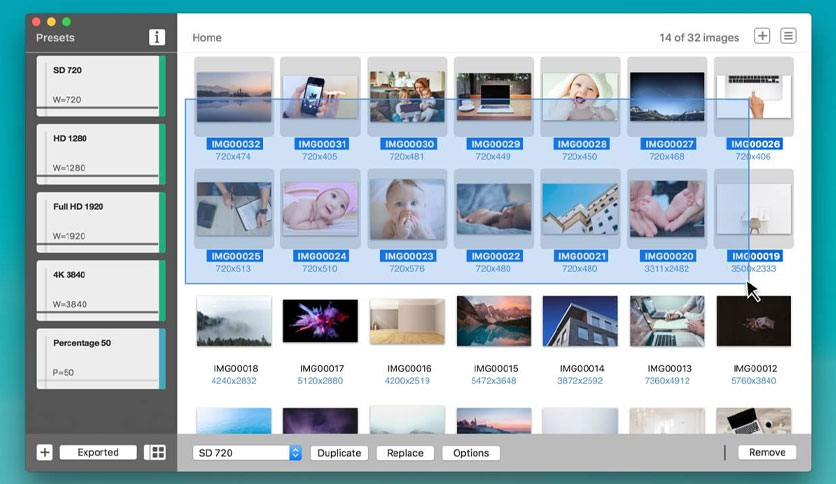Select the SD 720 preset card
The image size is (836, 484).
point(101,86)
